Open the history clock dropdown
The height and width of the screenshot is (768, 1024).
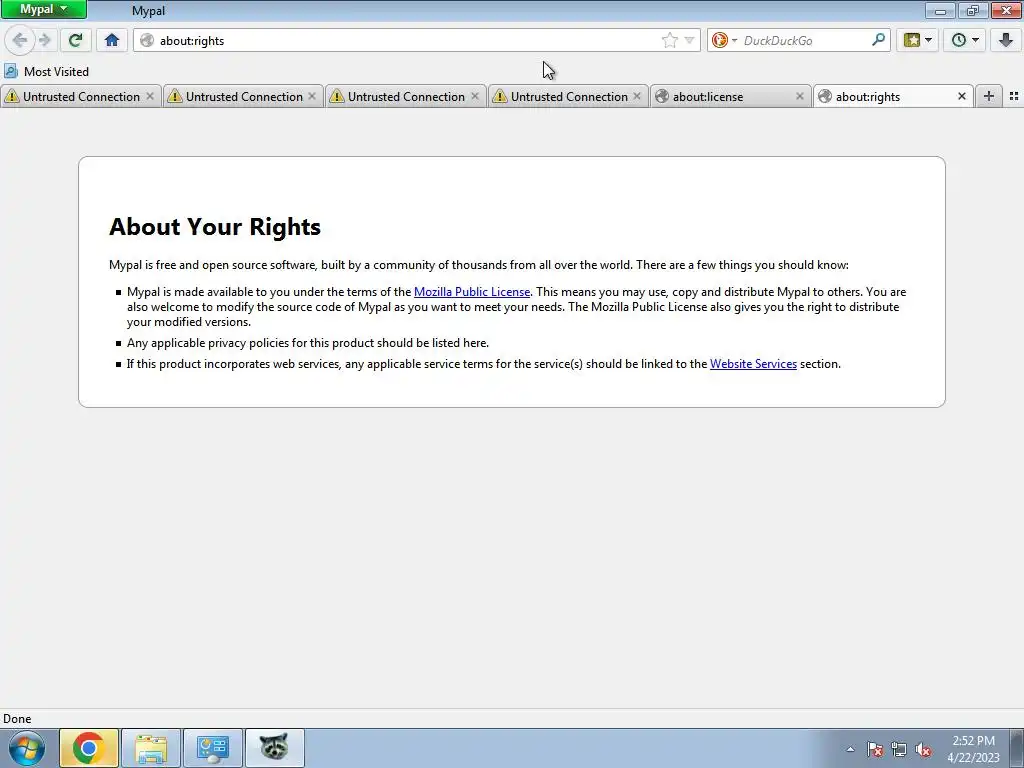point(965,40)
